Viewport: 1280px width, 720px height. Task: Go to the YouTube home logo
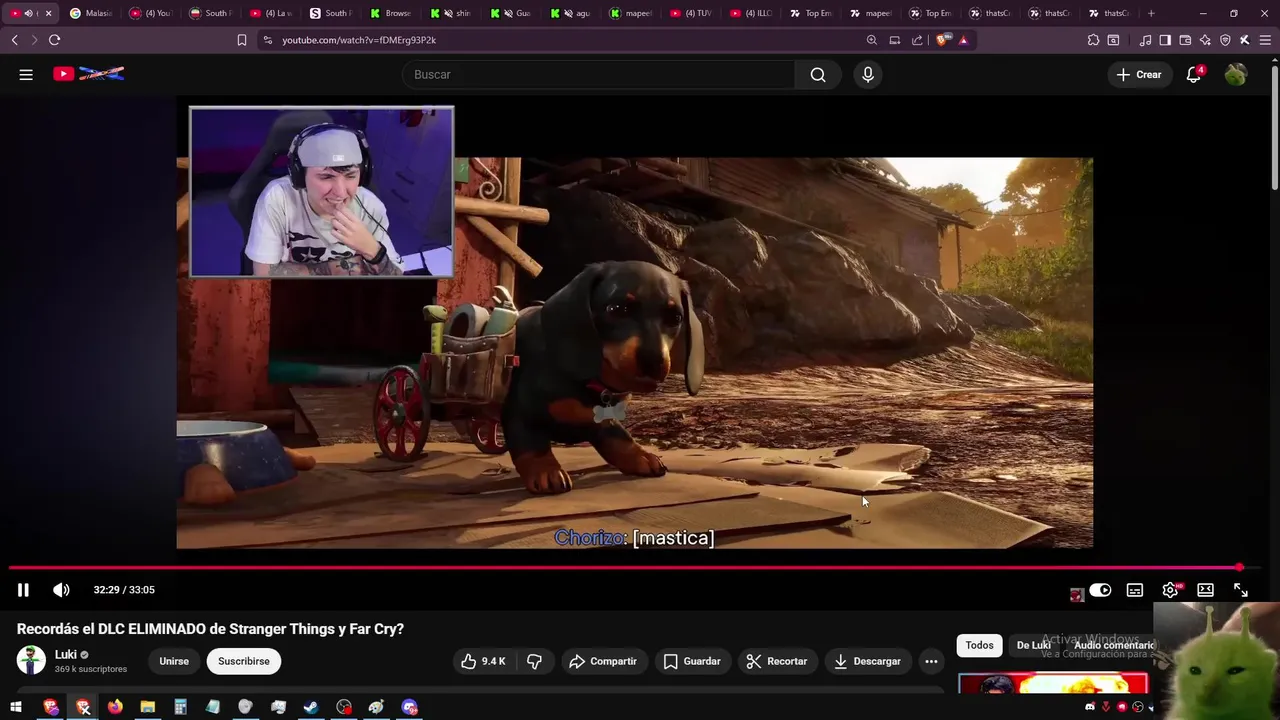[x=88, y=74]
